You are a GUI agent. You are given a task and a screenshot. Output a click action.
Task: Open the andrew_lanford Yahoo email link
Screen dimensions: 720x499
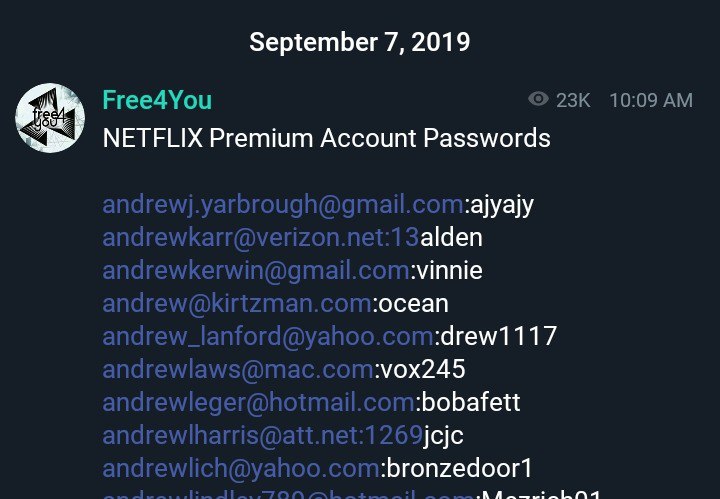[x=268, y=336]
